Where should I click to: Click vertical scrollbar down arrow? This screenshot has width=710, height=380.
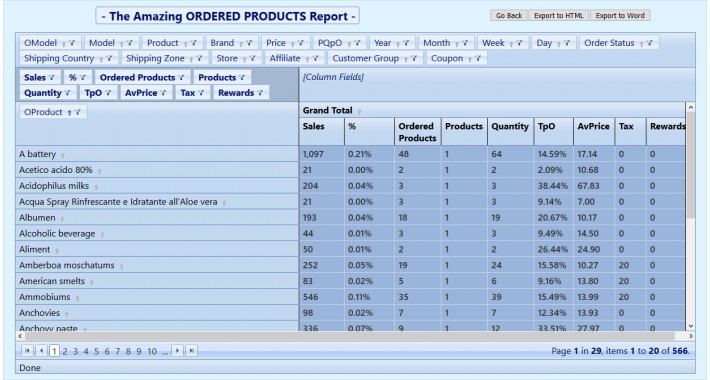click(690, 326)
